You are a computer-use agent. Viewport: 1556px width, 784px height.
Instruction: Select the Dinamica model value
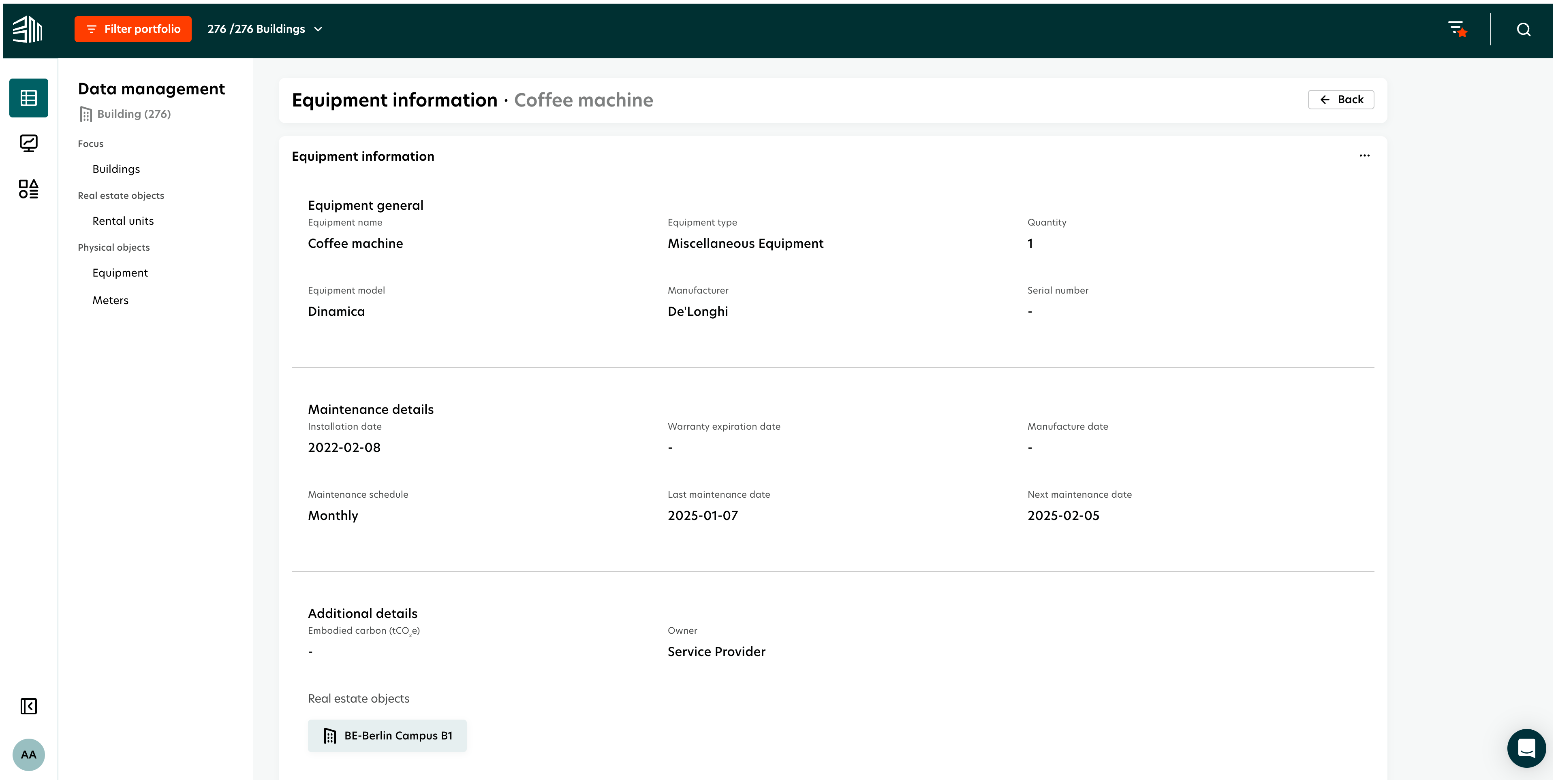click(336, 311)
